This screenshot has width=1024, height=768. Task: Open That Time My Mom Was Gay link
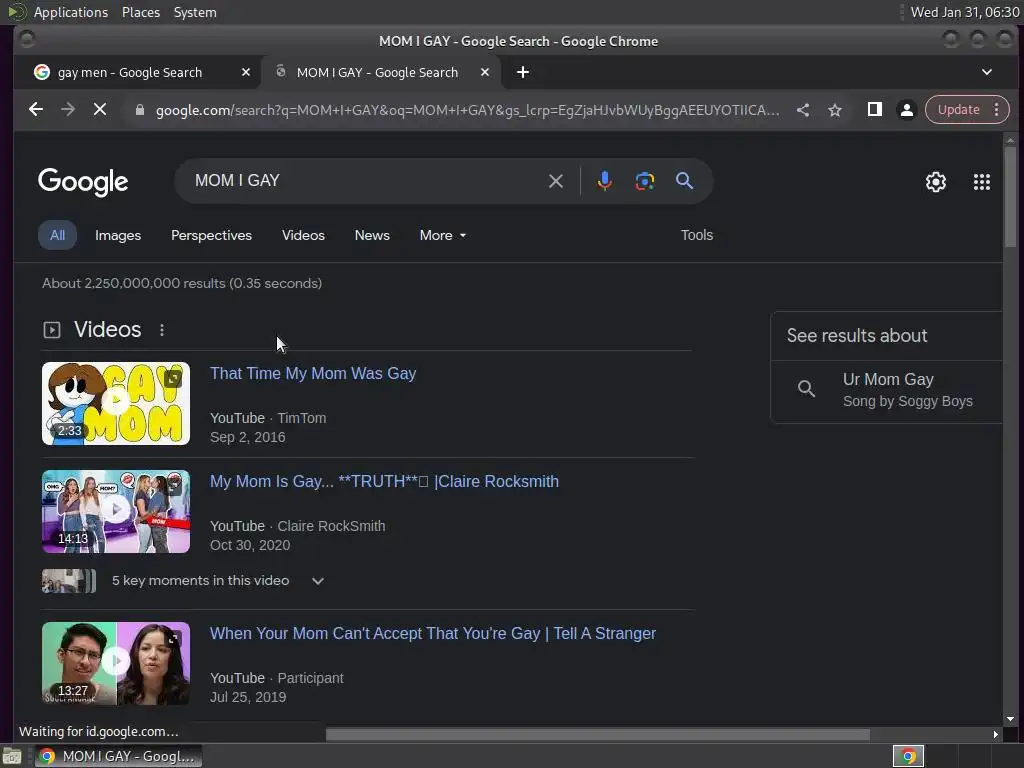313,374
